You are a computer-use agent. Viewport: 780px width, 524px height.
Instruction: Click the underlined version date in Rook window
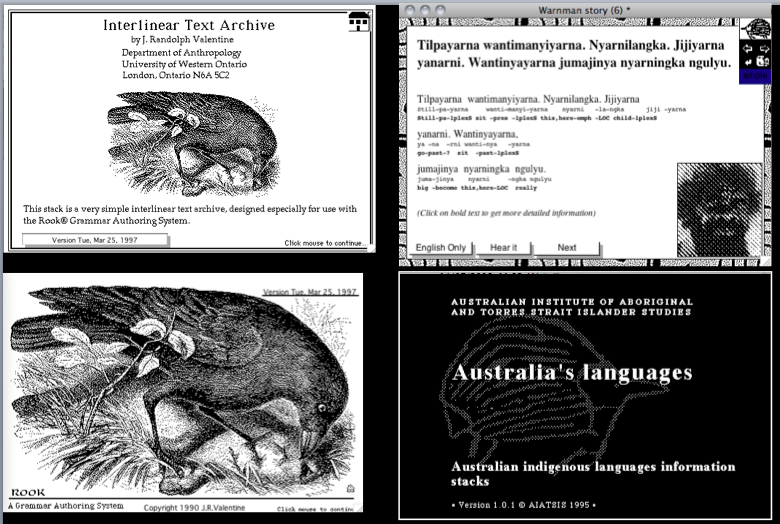click(310, 292)
